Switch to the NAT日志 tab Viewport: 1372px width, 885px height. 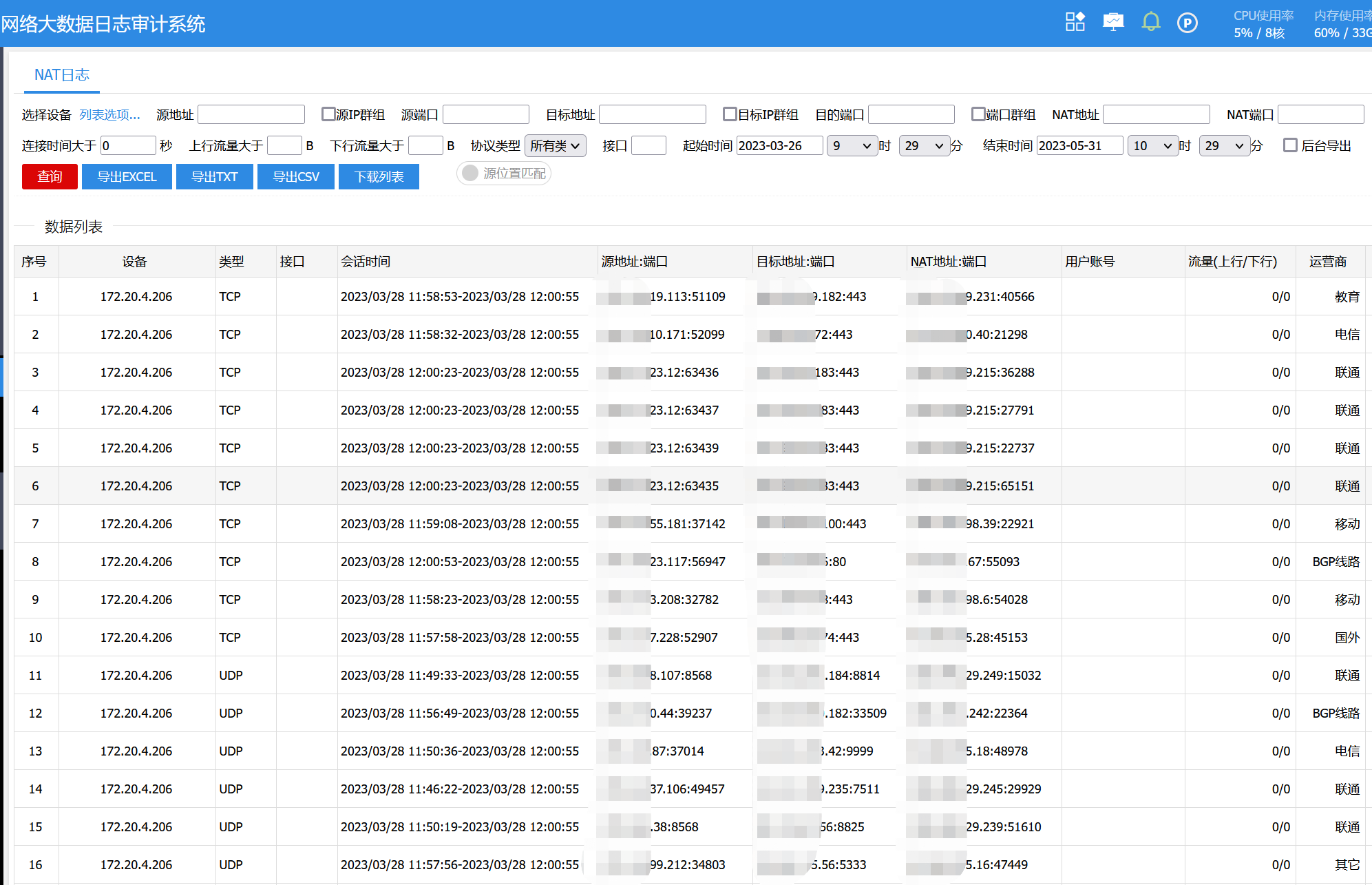point(62,74)
